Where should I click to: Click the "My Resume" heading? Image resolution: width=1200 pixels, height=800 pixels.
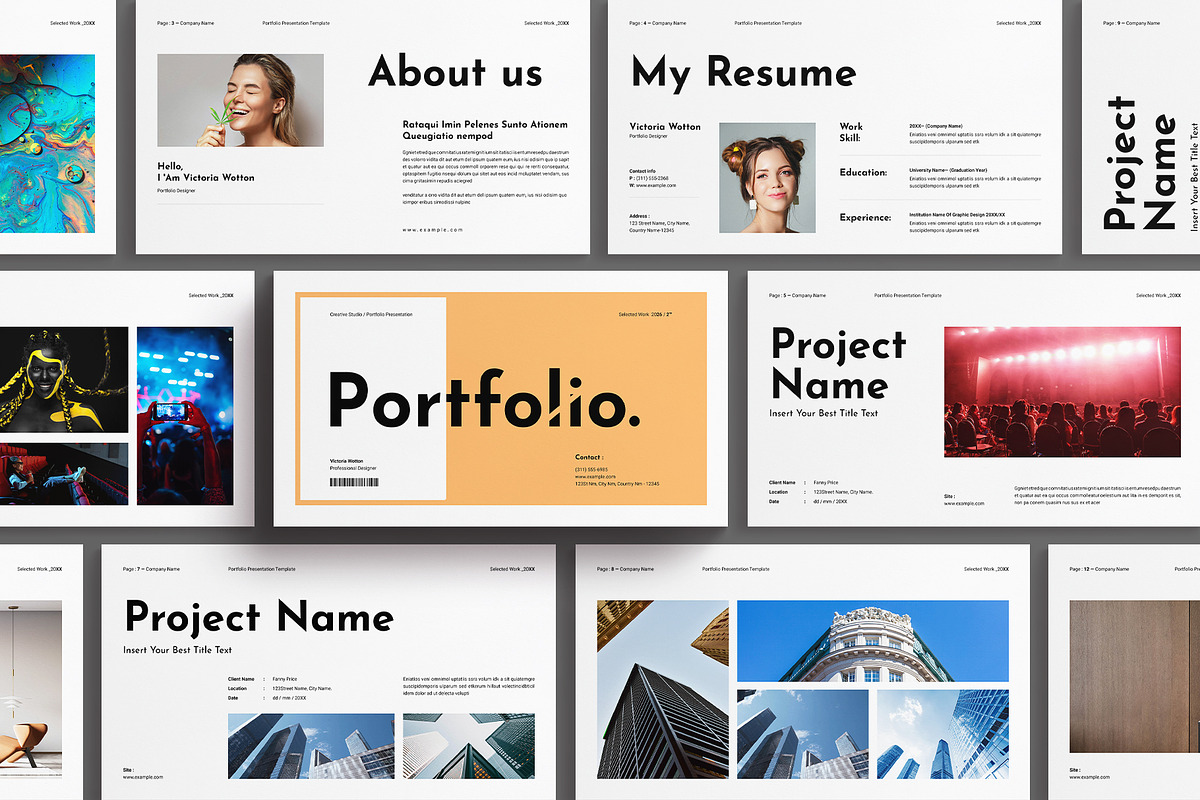[743, 73]
